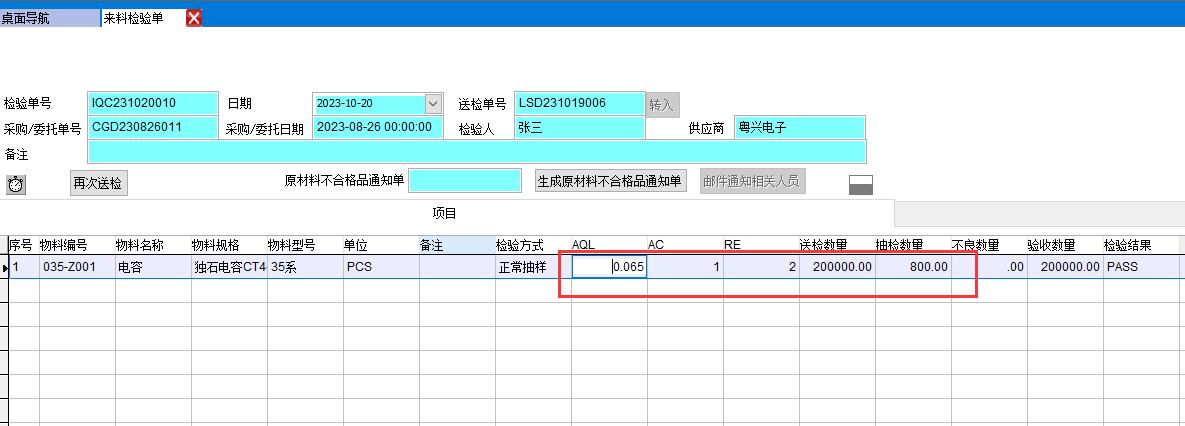The width and height of the screenshot is (1185, 426).
Task: Select the row 1 indicator arrow
Action: 4,267
